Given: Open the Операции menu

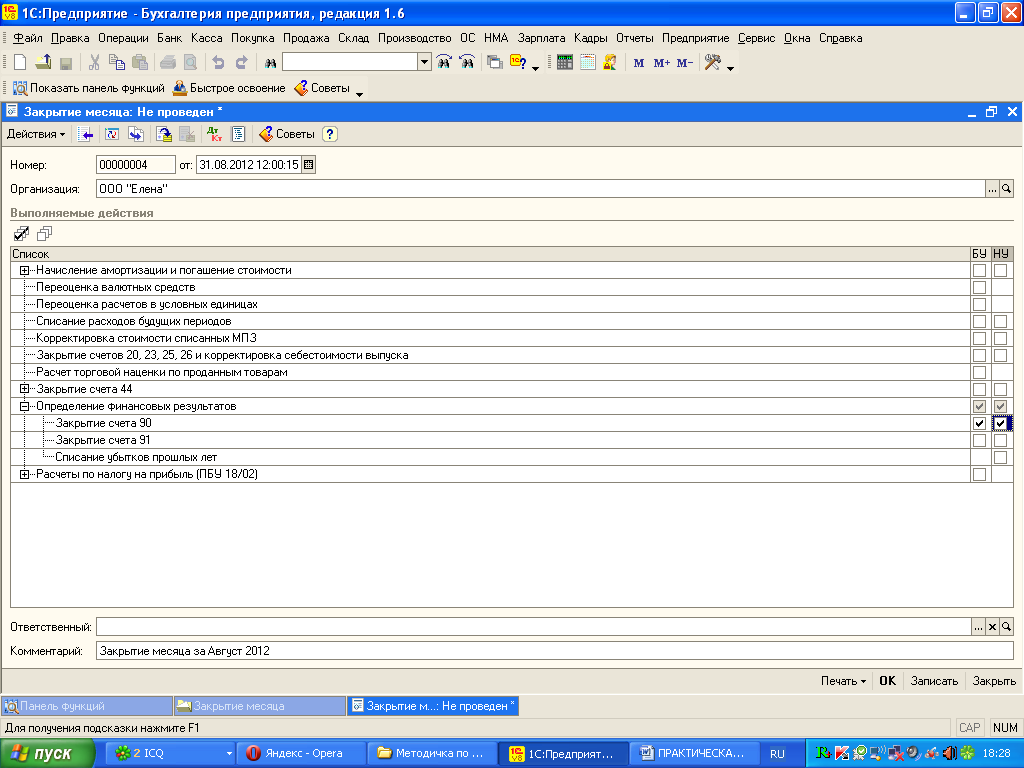Looking at the screenshot, I should [x=123, y=38].
